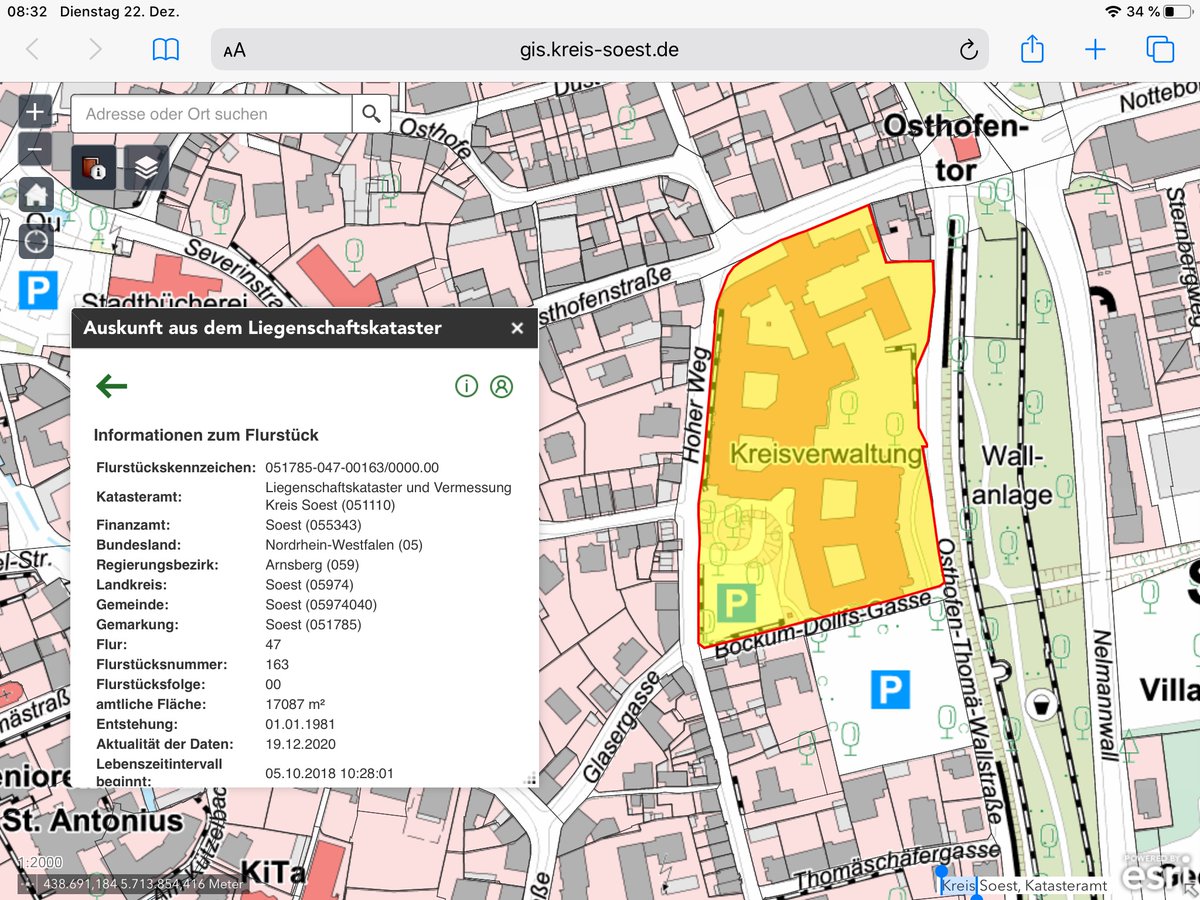The height and width of the screenshot is (900, 1200).
Task: Open the info circle icon in panel
Action: pos(466,386)
